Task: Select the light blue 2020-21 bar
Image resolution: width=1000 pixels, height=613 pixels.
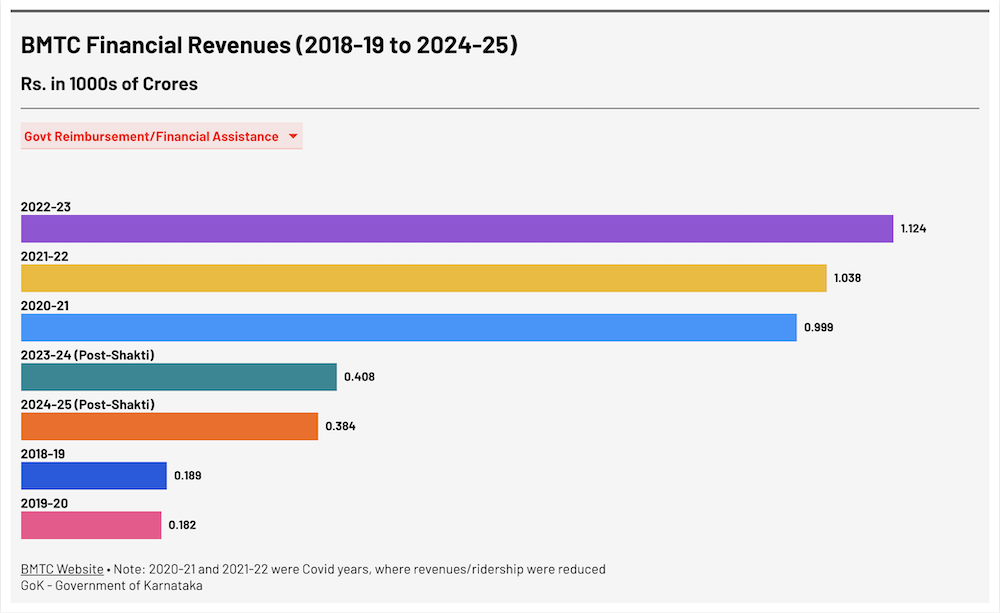Action: point(408,327)
